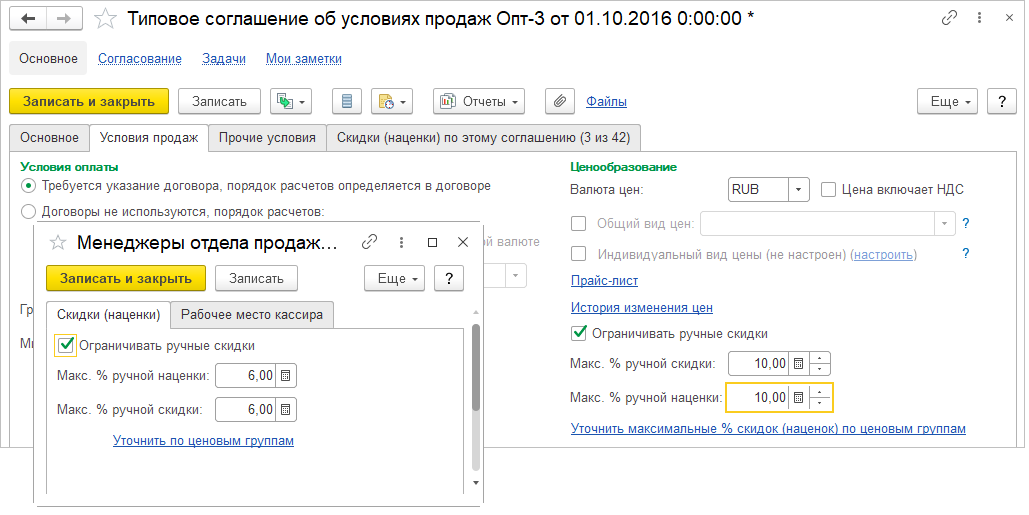Click the Прайс-лист link
Viewport: 1029px width, 515px height.
tap(604, 281)
